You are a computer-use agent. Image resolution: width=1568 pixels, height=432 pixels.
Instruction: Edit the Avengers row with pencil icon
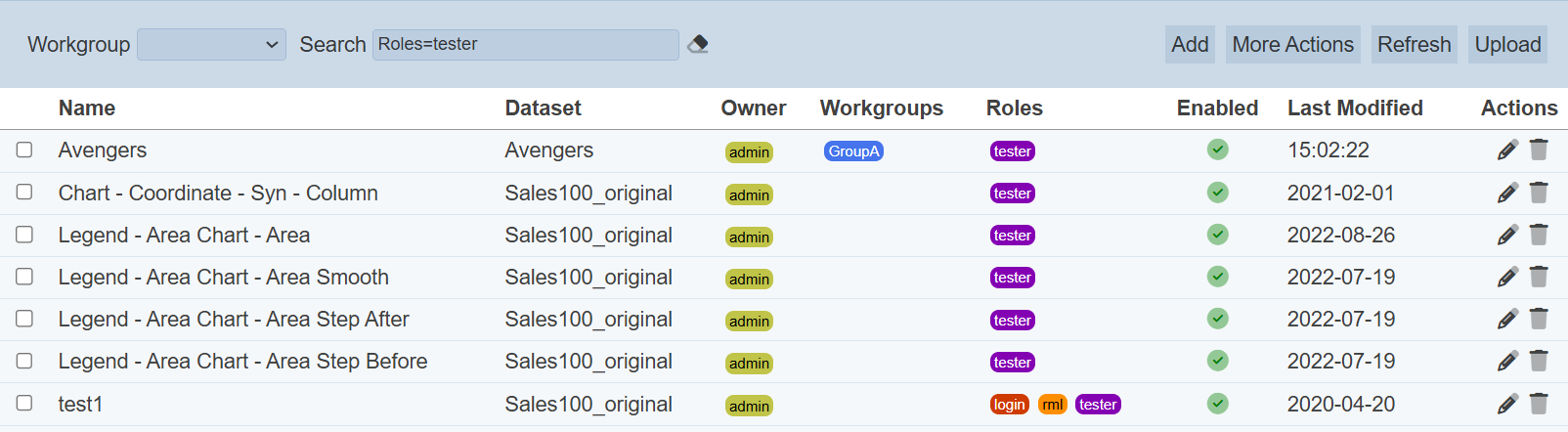tap(1507, 150)
